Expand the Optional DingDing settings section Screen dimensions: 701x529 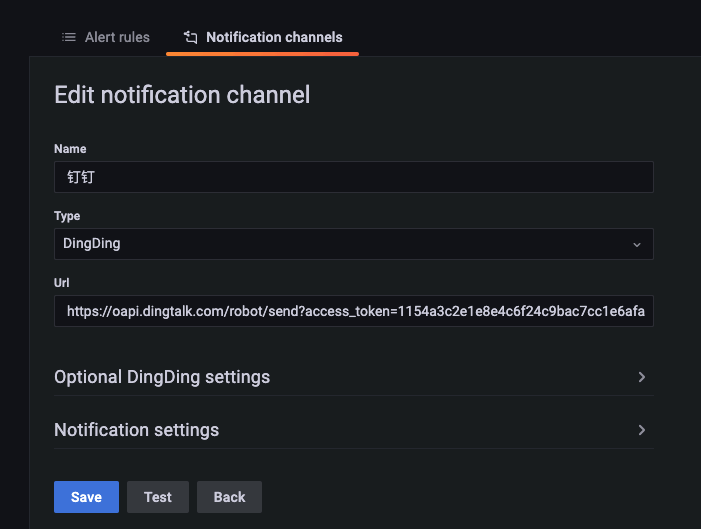(162, 377)
